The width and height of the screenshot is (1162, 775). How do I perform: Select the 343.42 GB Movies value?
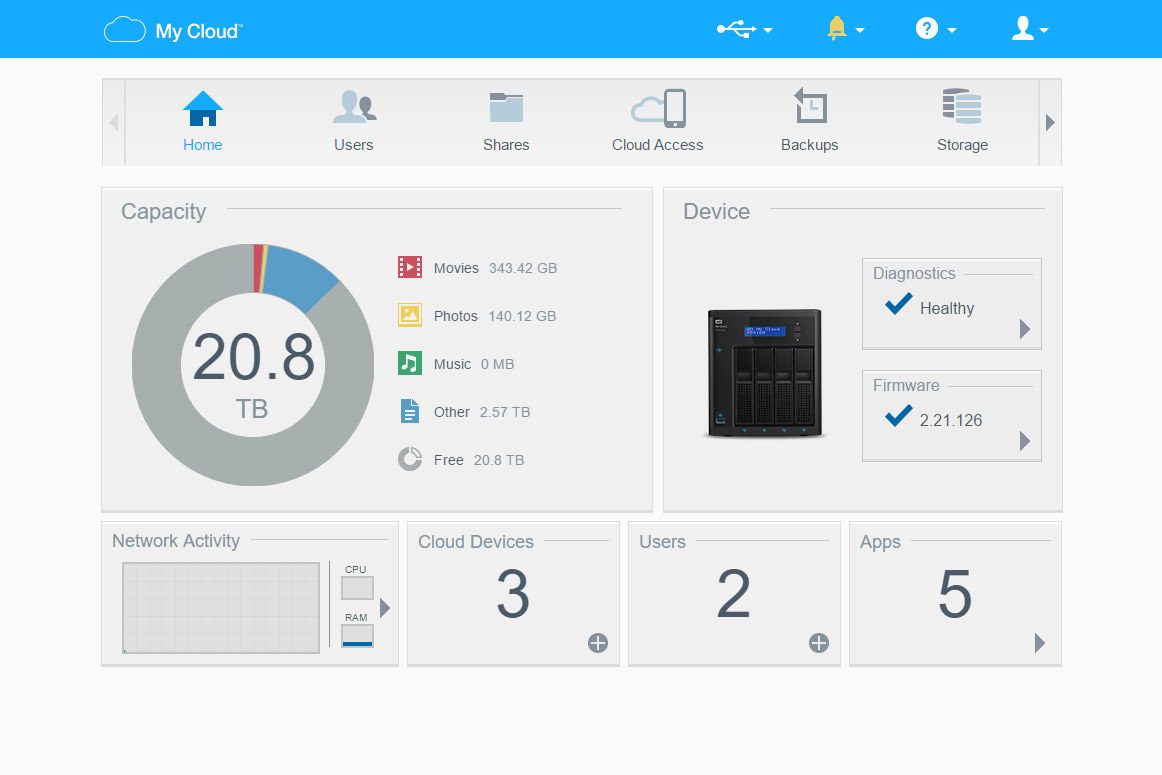click(522, 268)
